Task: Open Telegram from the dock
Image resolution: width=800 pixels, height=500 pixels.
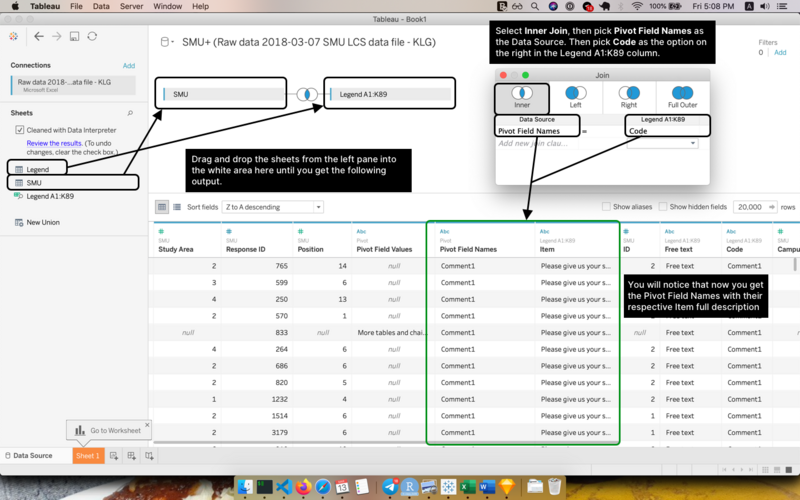Action: tap(390, 487)
